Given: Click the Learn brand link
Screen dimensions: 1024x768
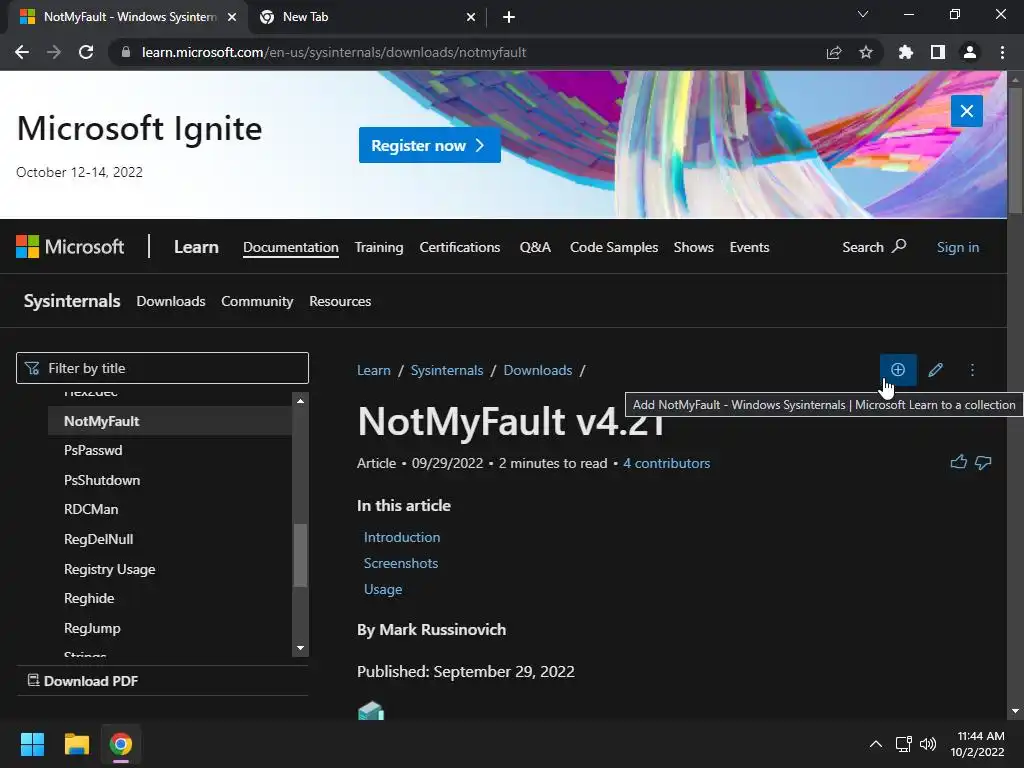Looking at the screenshot, I should (x=196, y=247).
